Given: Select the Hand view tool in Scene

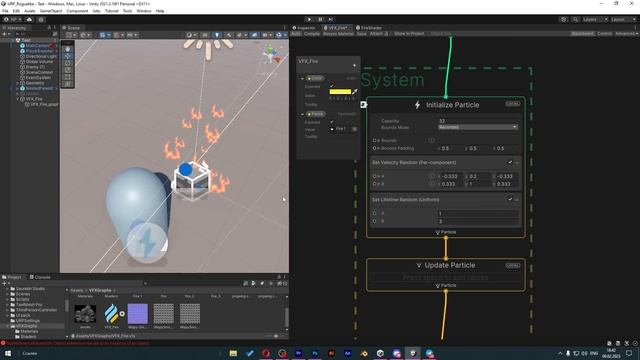Looking at the screenshot, I should coord(67,49).
